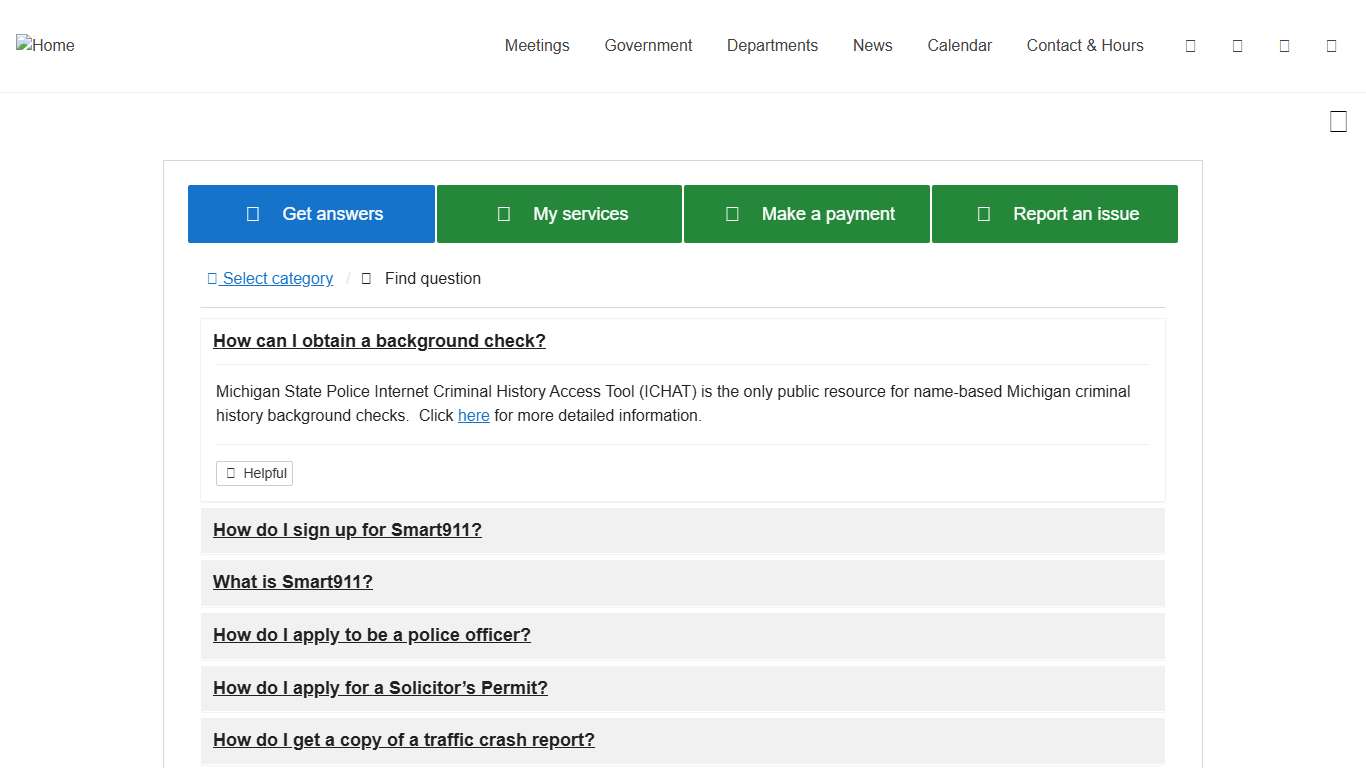Expand the 'What is Smart911?' question
Image resolution: width=1366 pixels, height=768 pixels.
293,582
